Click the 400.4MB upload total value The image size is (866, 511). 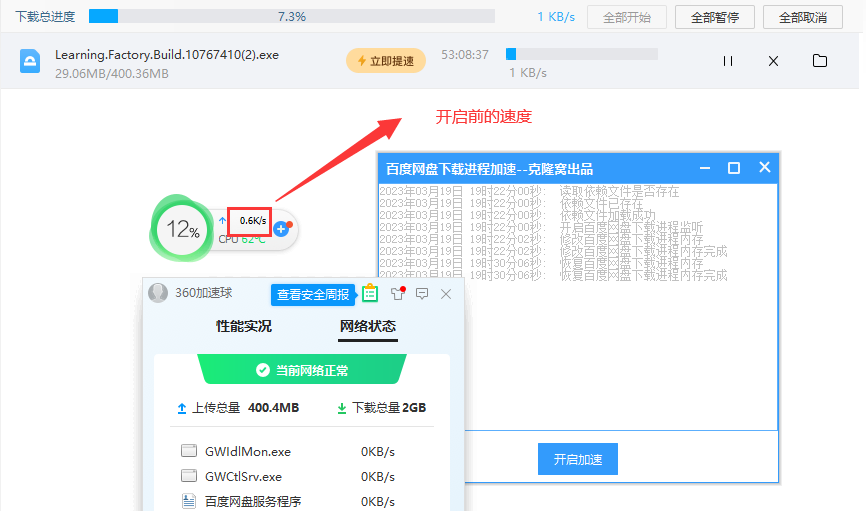[273, 408]
